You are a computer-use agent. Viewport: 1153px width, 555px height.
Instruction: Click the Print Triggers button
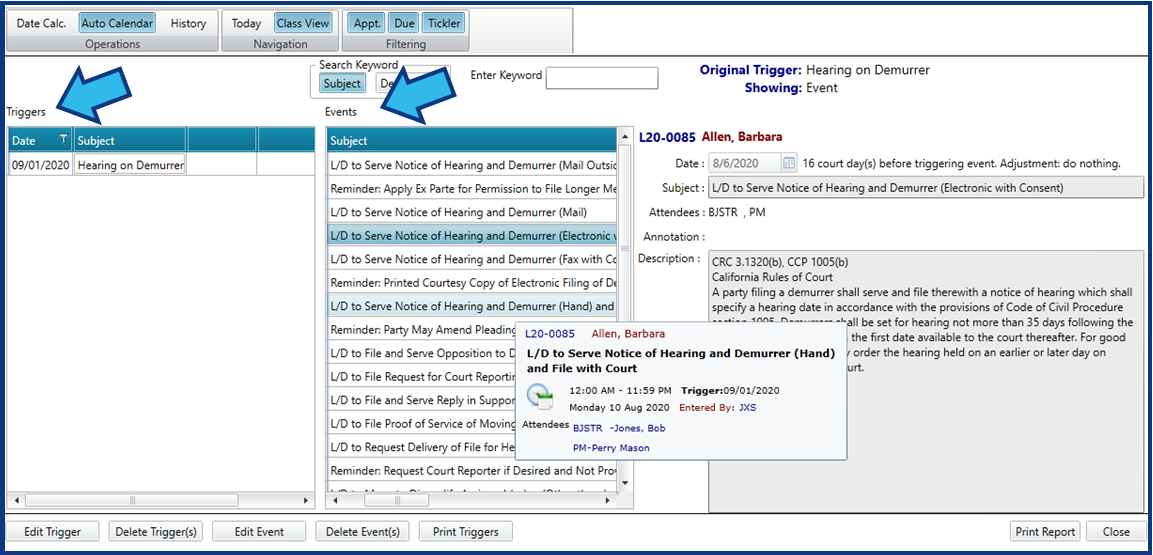point(465,531)
